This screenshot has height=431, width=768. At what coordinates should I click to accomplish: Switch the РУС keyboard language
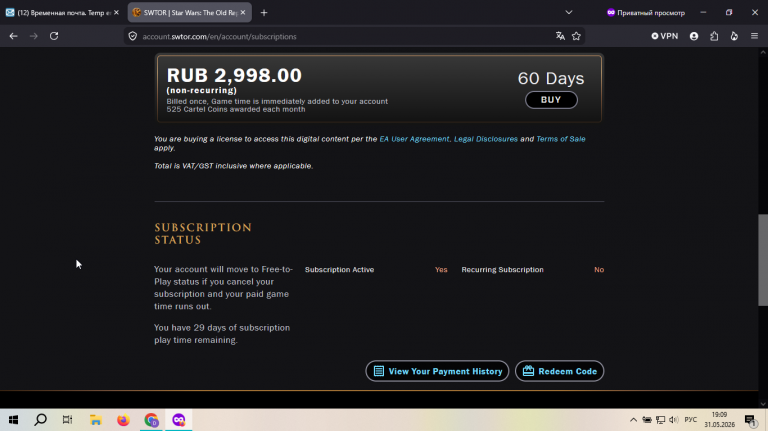[691, 420]
